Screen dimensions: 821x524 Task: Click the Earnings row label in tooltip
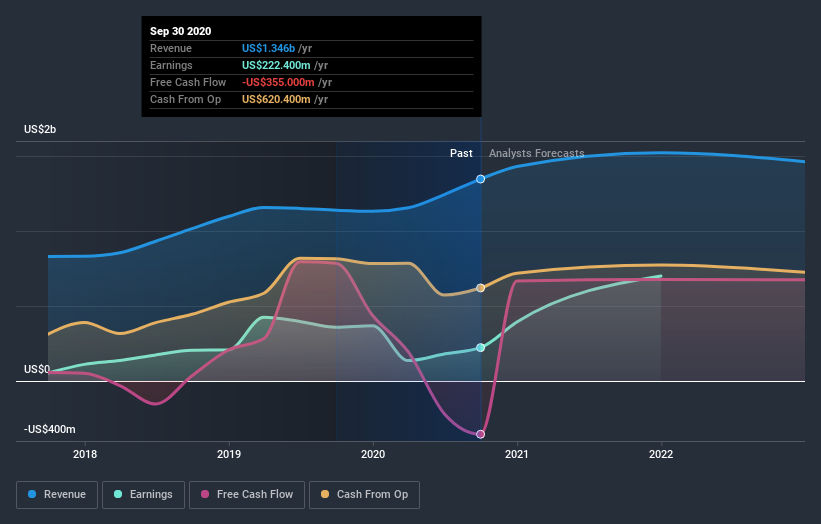pyautogui.click(x=171, y=65)
